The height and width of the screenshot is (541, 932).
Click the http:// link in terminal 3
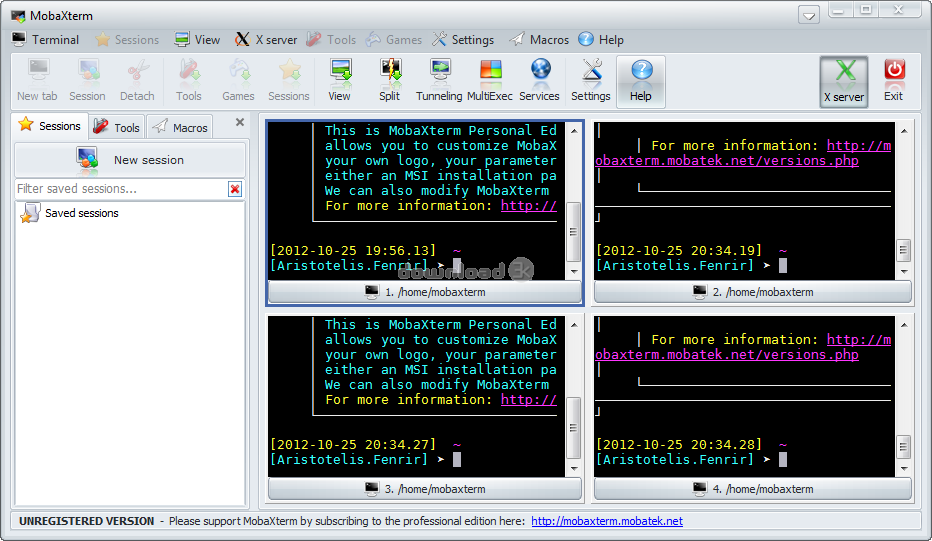pyautogui.click(x=528, y=400)
